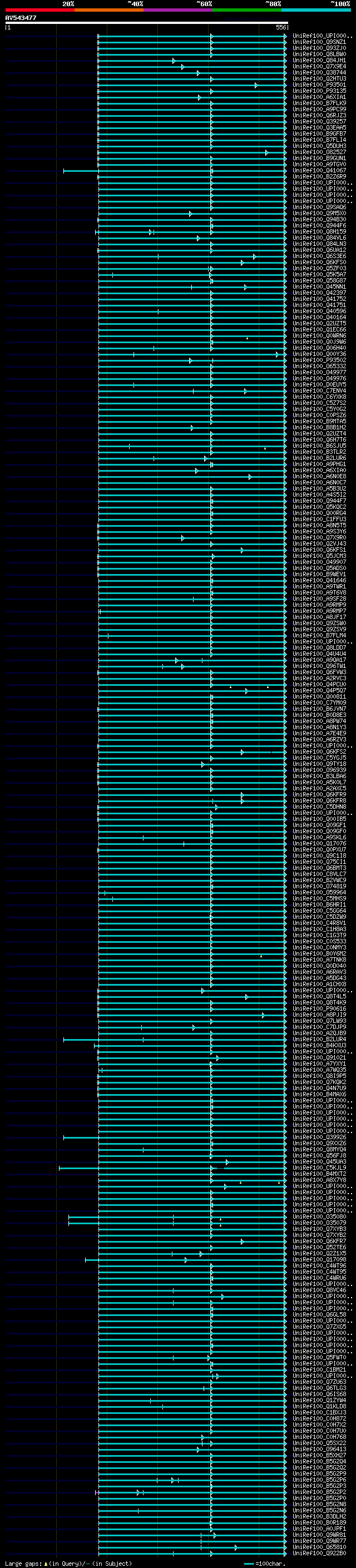Select the UniRef100_A5K0L7 label
356x1568 pixels.
click(319, 782)
